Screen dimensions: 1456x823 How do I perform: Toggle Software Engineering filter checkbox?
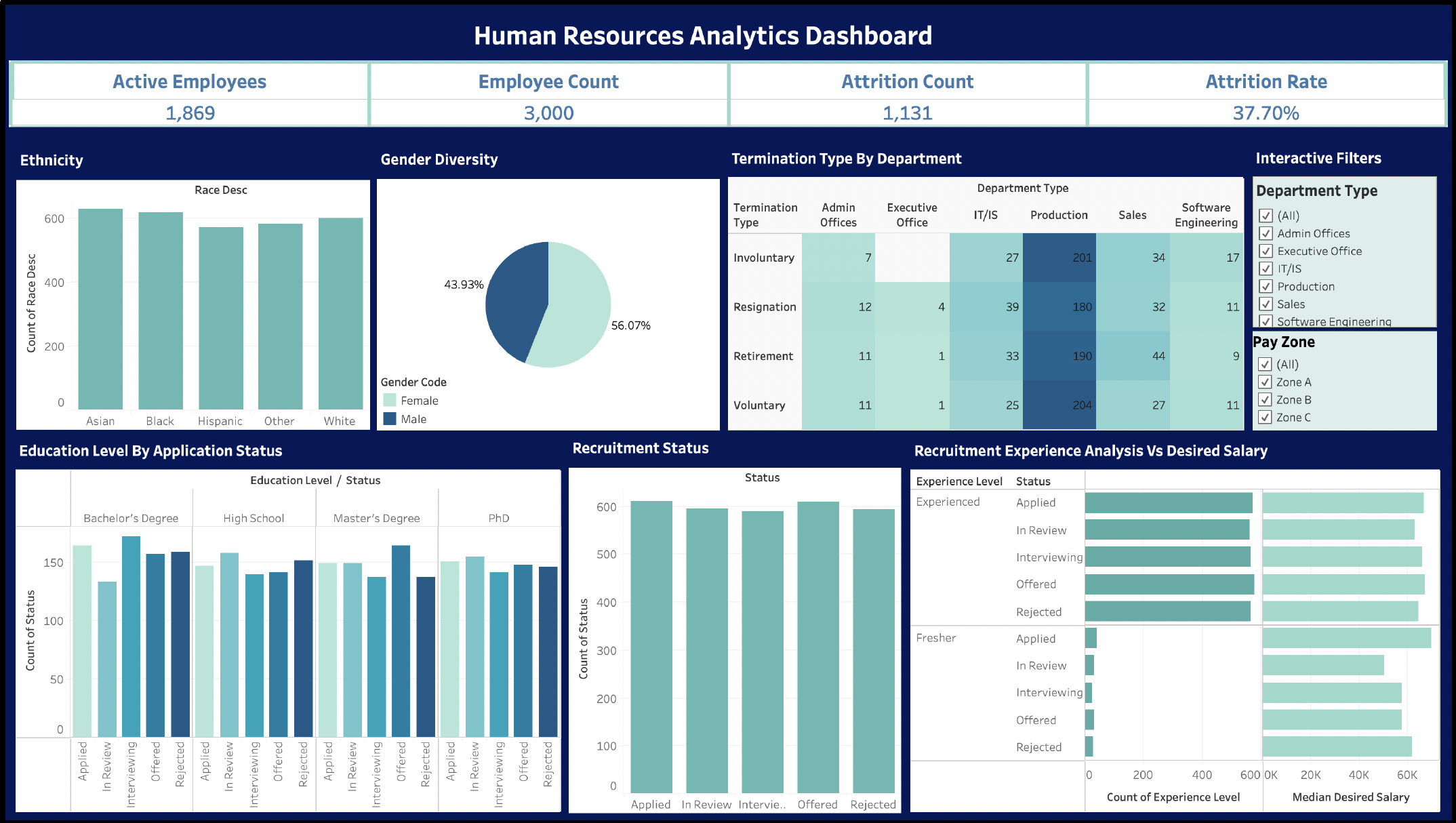click(x=1266, y=321)
